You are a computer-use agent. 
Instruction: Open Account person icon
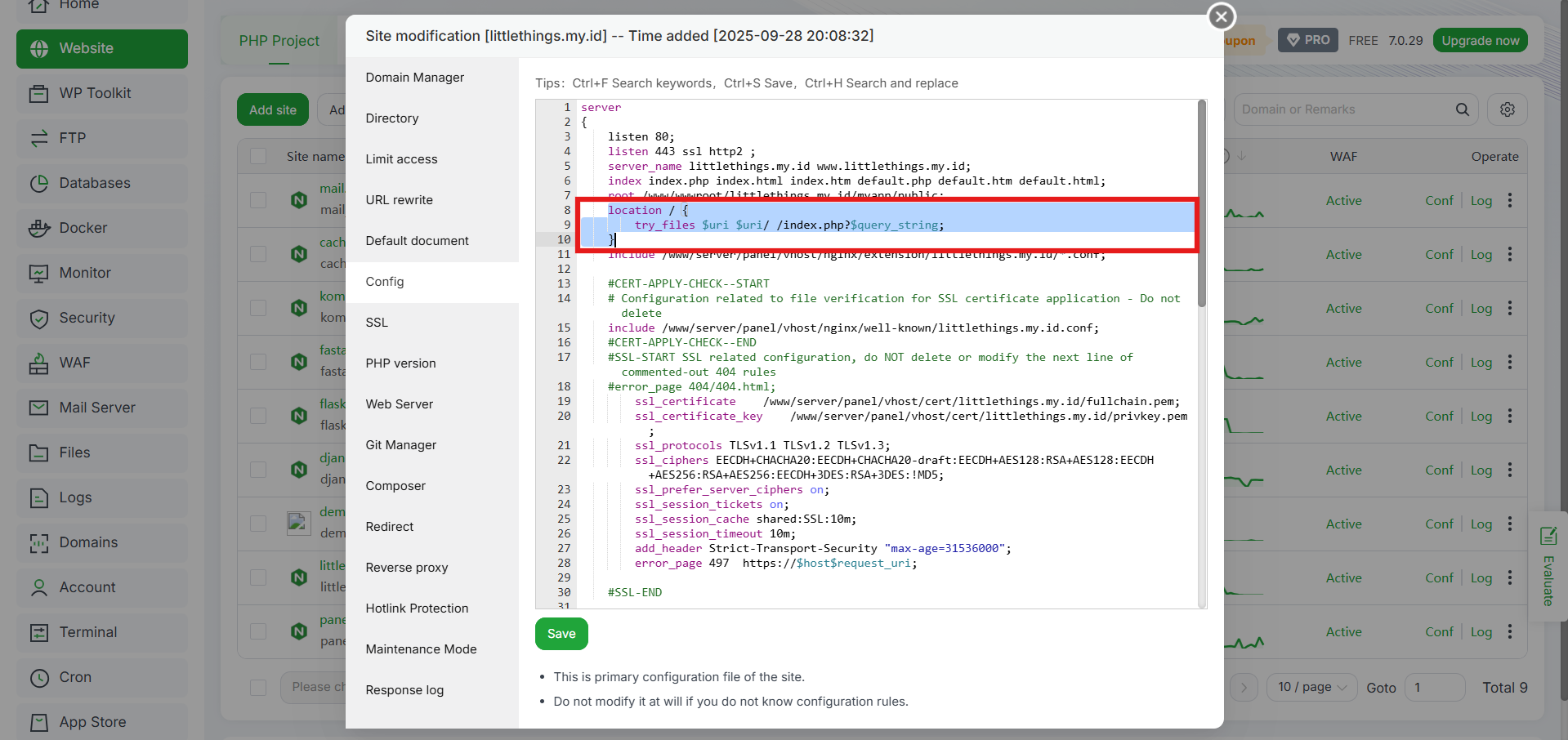coord(39,587)
